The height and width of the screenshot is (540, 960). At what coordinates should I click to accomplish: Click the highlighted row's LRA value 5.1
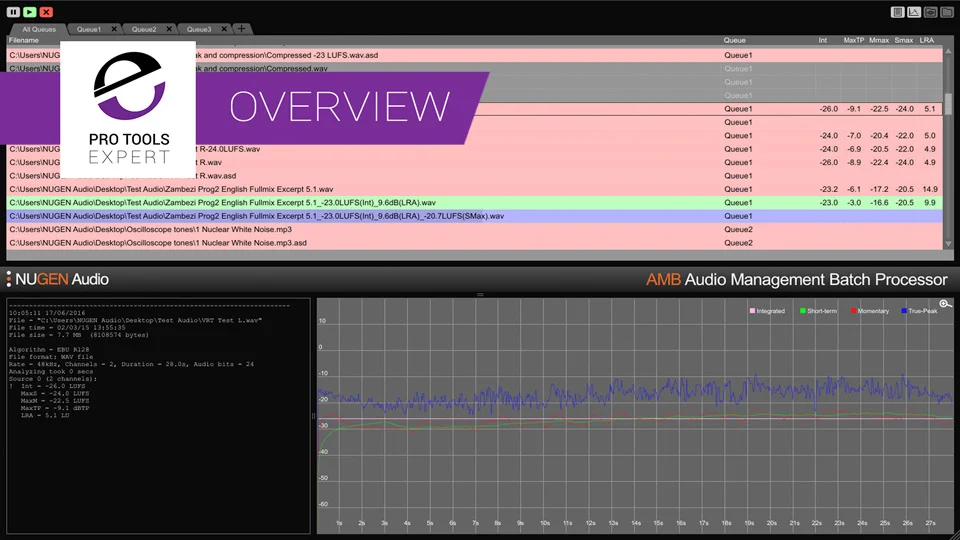coord(930,109)
